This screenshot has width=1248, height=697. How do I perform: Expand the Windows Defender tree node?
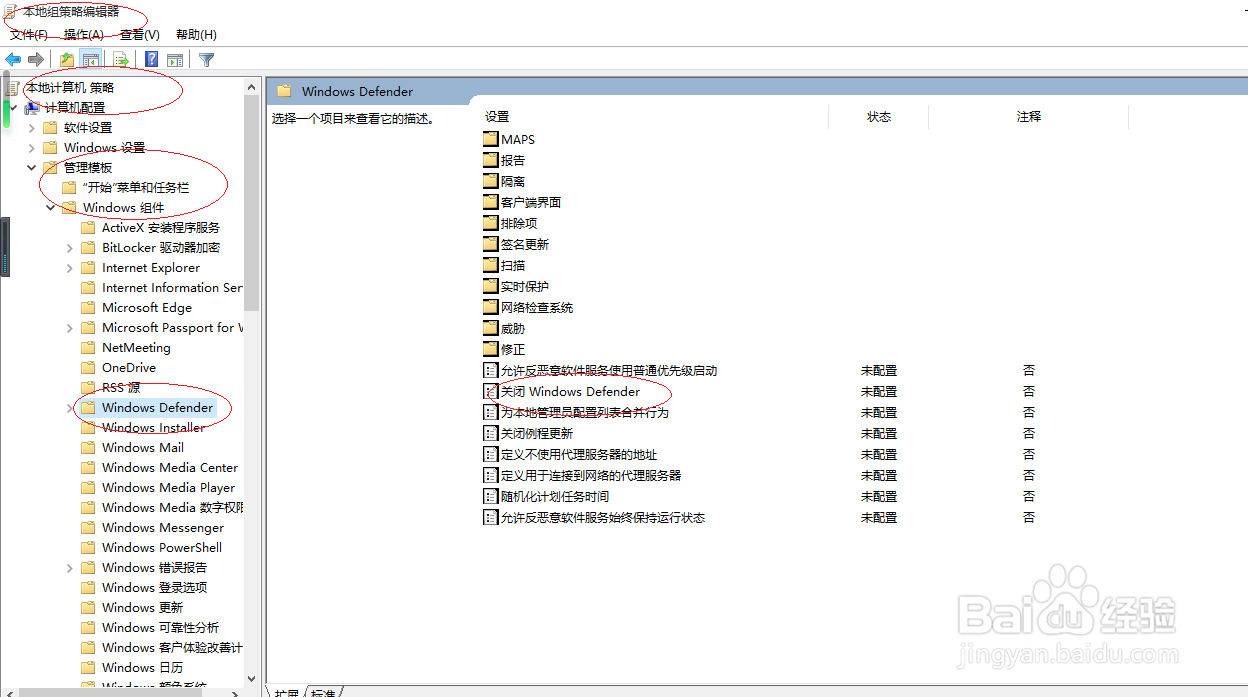pyautogui.click(x=70, y=407)
